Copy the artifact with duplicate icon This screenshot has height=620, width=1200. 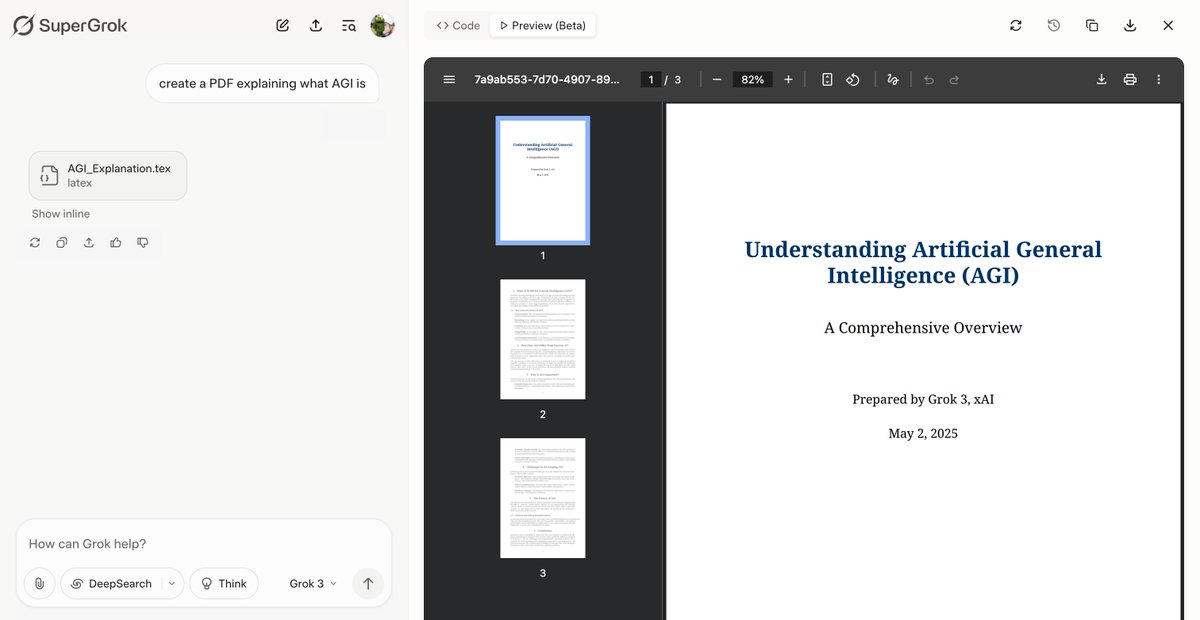point(1092,25)
